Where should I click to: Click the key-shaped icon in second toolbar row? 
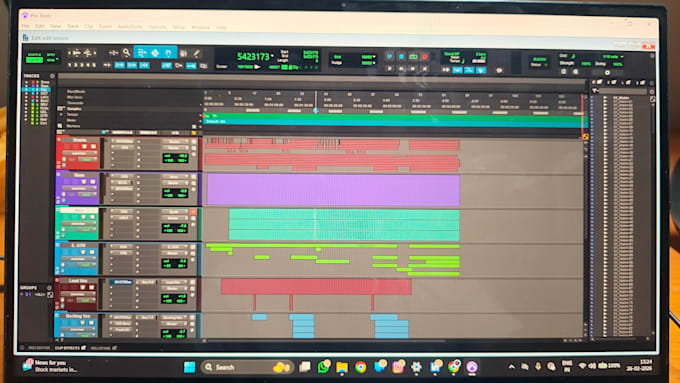click(178, 66)
